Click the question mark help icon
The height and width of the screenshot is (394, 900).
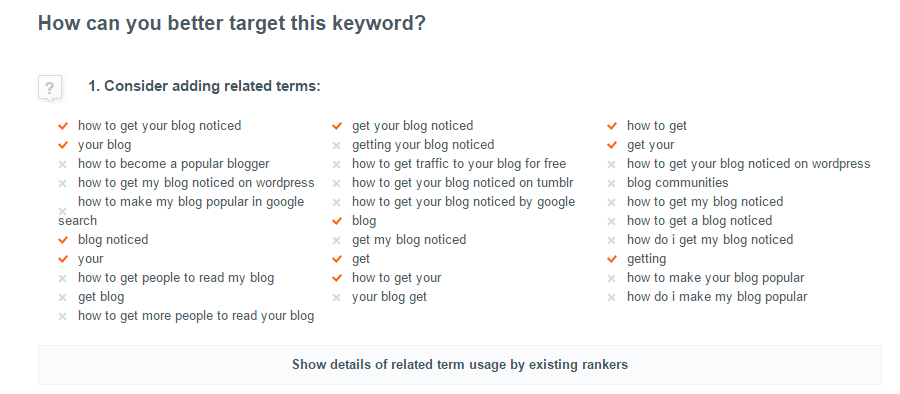50,88
